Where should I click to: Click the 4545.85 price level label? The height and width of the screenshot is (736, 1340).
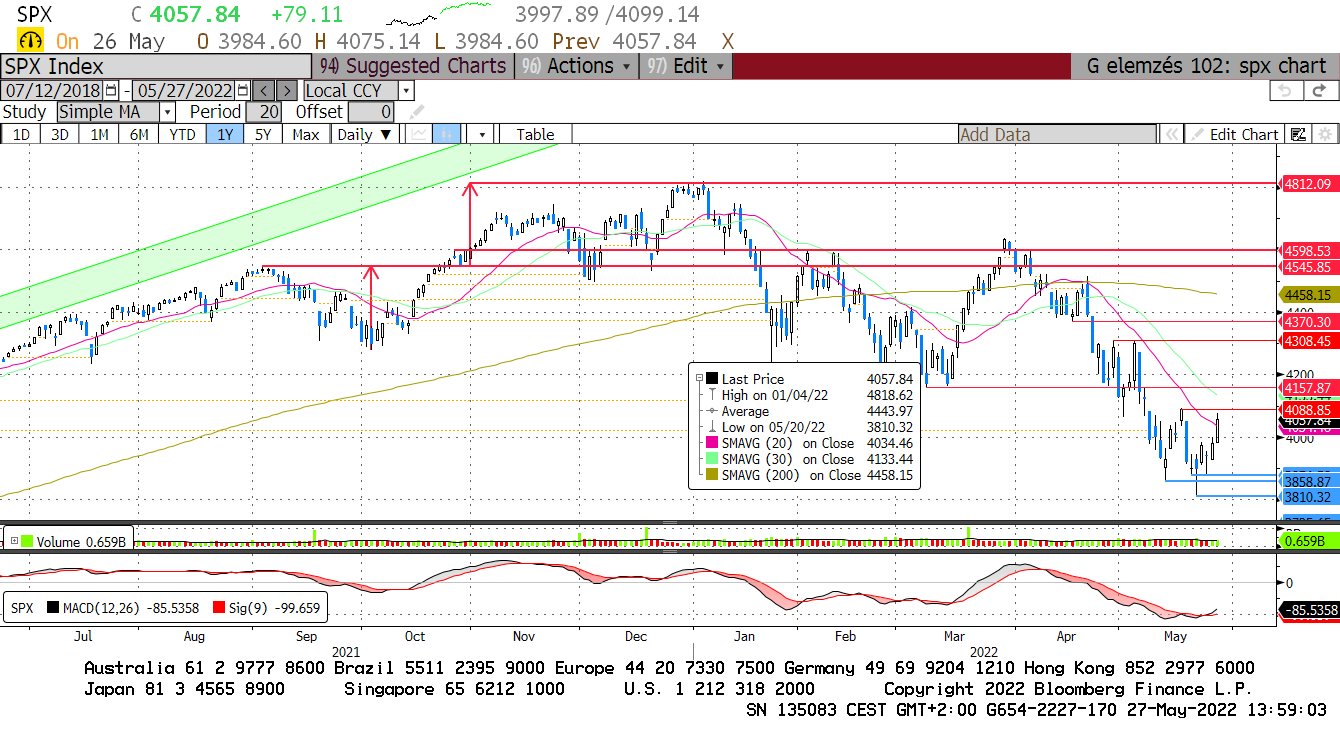click(1308, 267)
